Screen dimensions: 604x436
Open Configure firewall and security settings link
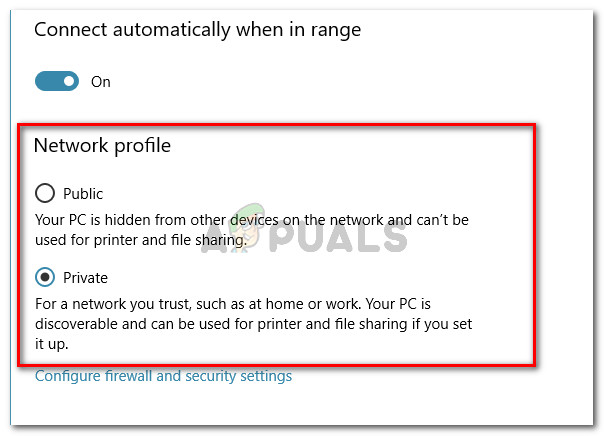click(x=163, y=376)
